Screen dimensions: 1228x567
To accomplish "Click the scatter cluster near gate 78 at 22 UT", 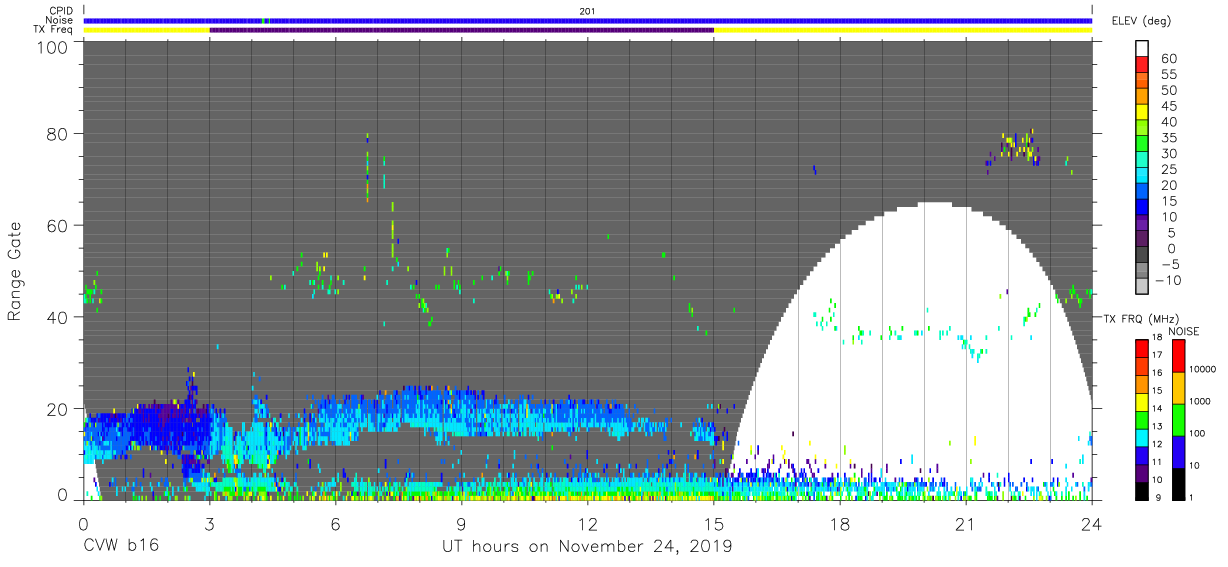I will (1016, 148).
